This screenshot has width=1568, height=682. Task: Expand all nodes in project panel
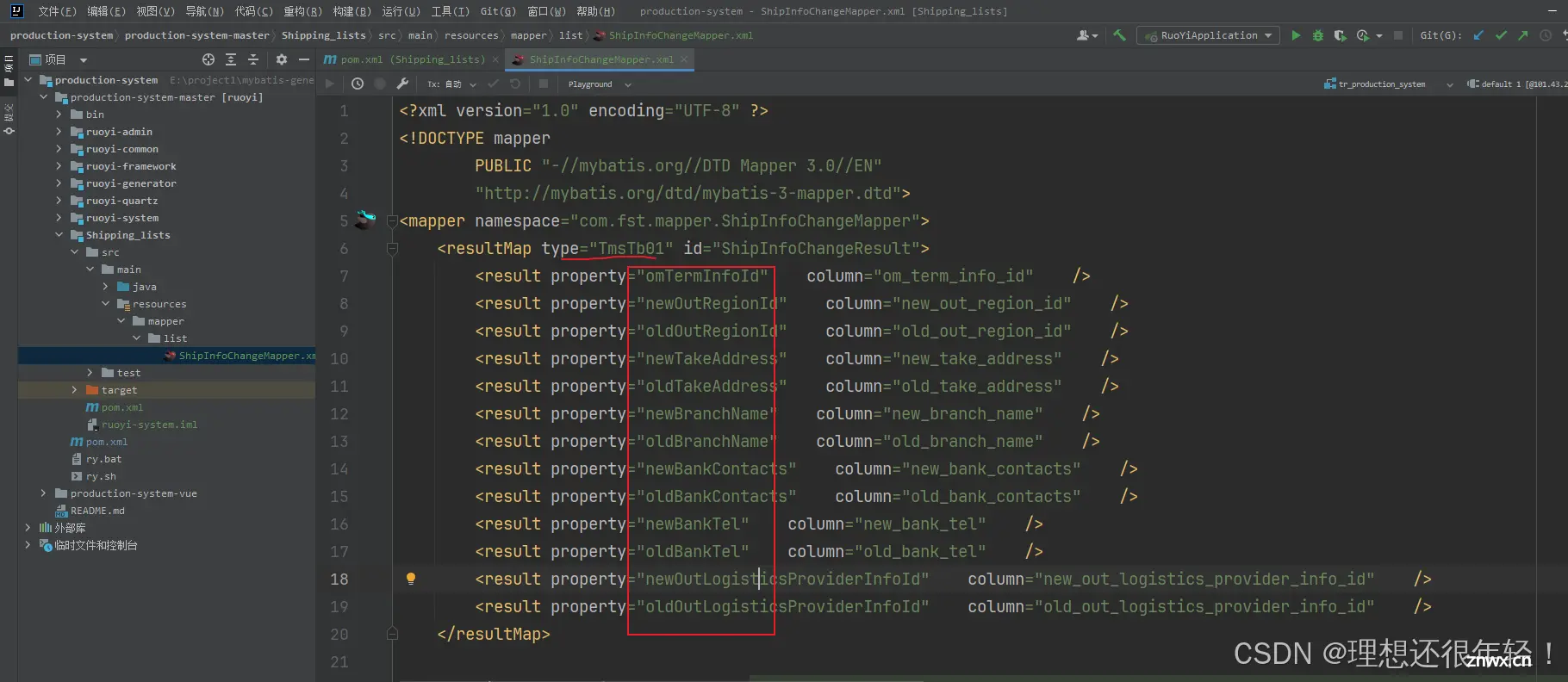tap(231, 59)
